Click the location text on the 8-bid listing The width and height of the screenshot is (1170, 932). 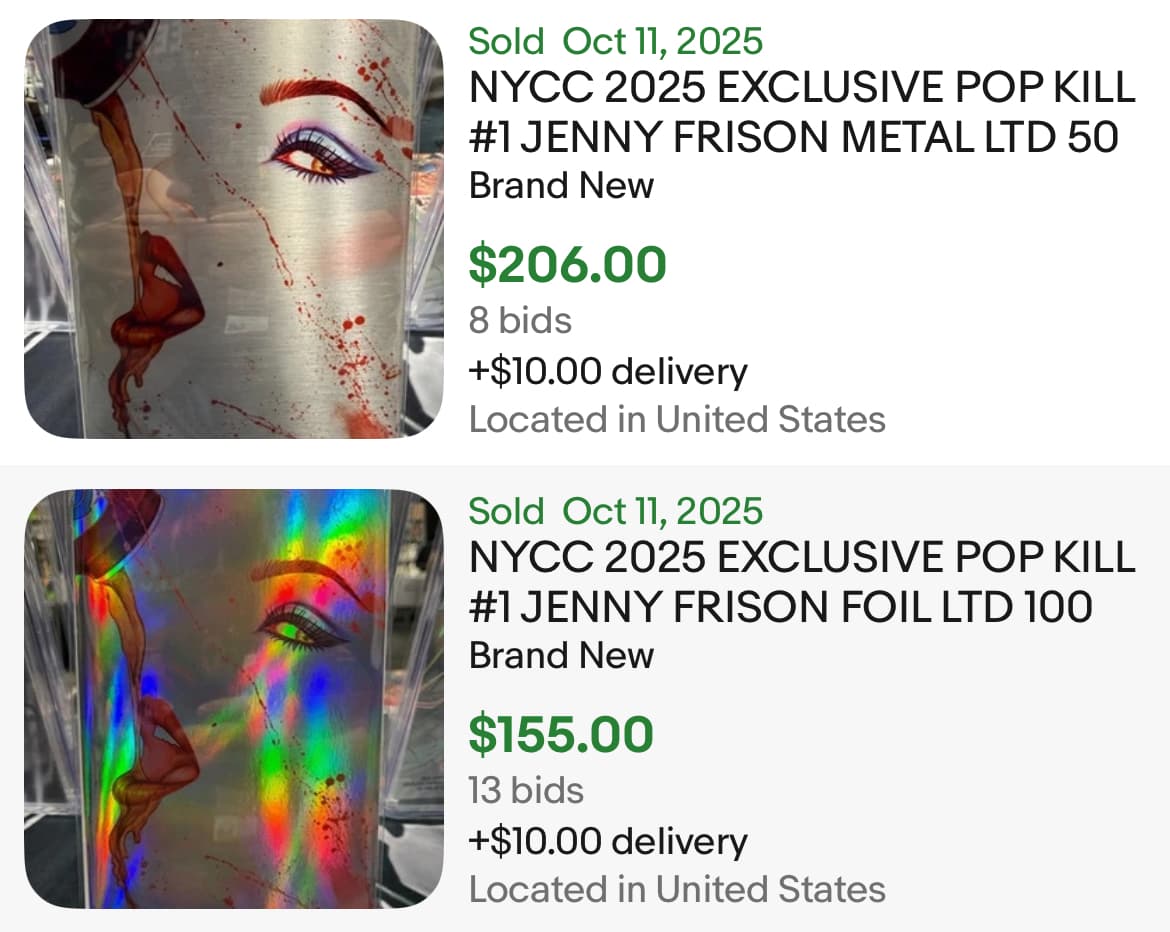(677, 419)
